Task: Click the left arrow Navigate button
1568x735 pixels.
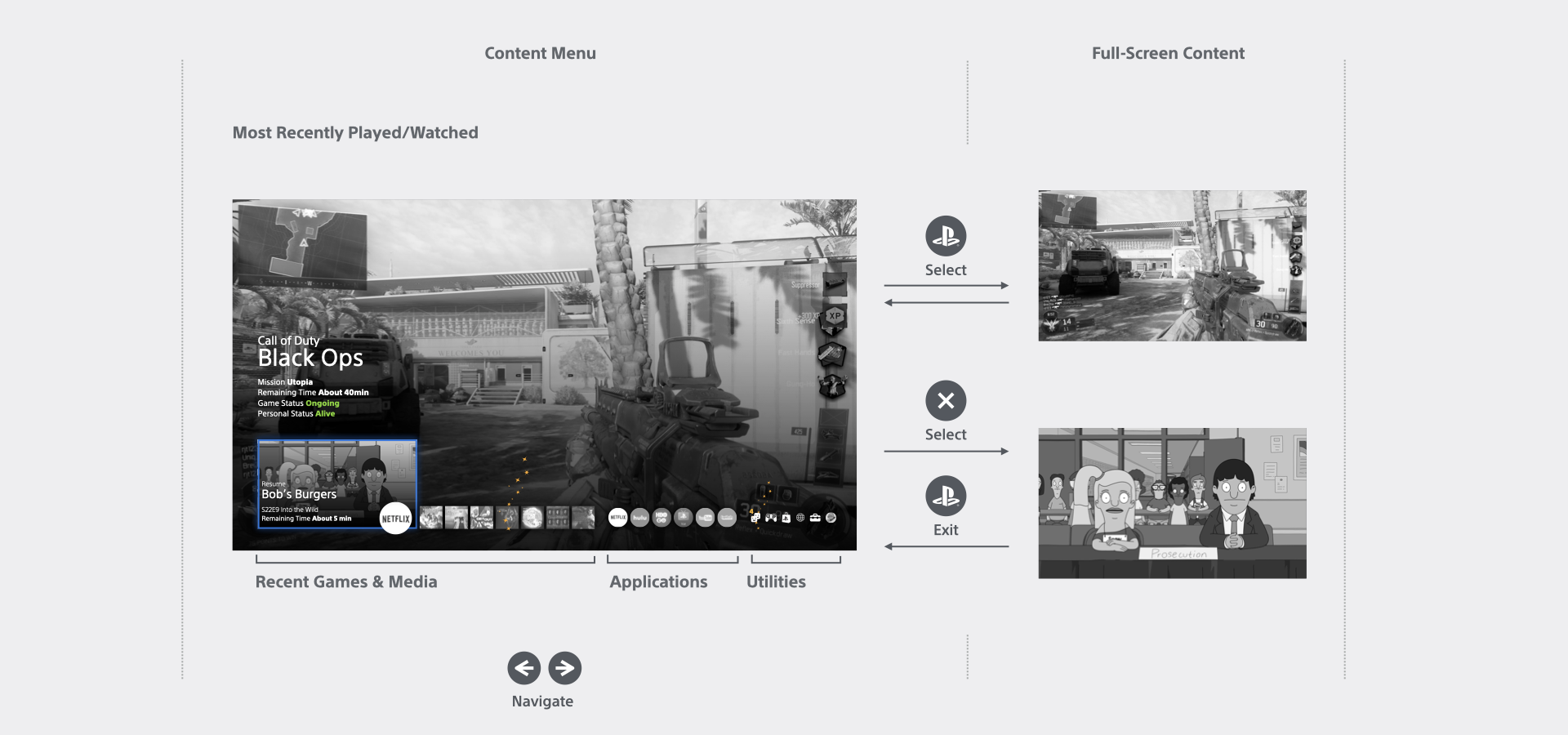Action: pyautogui.click(x=524, y=668)
